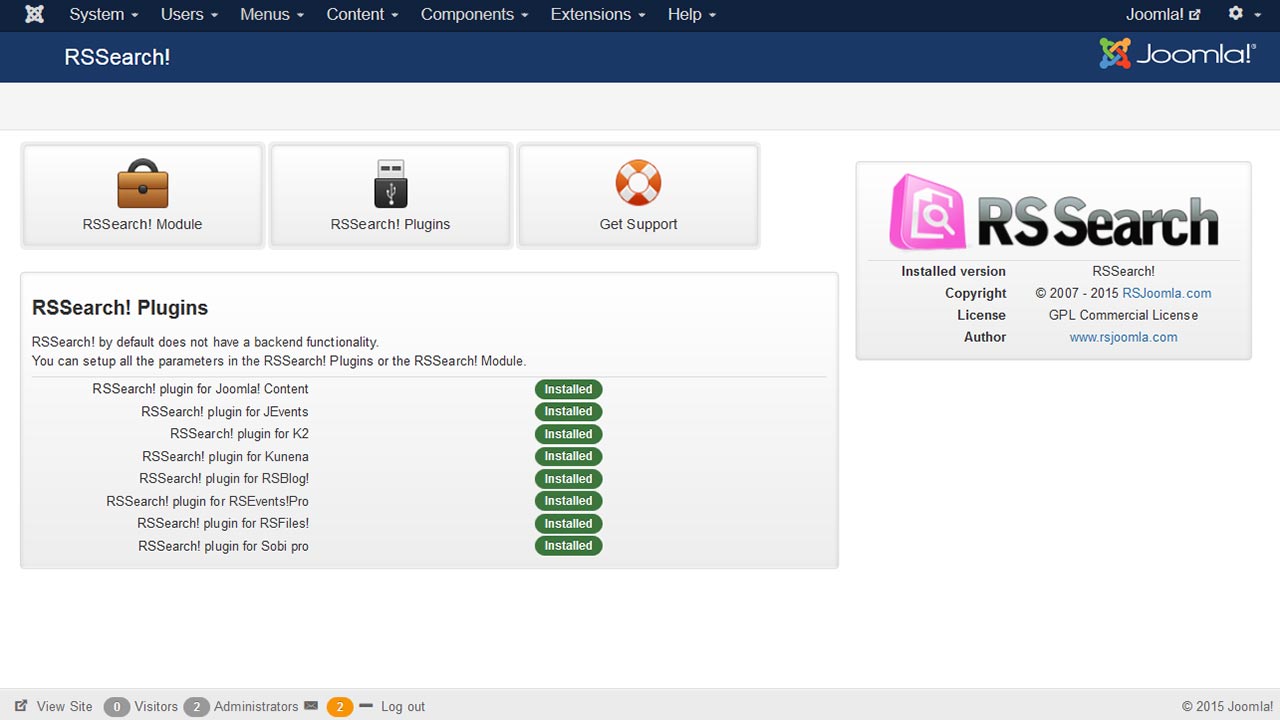Open the Users menu

coord(189,14)
